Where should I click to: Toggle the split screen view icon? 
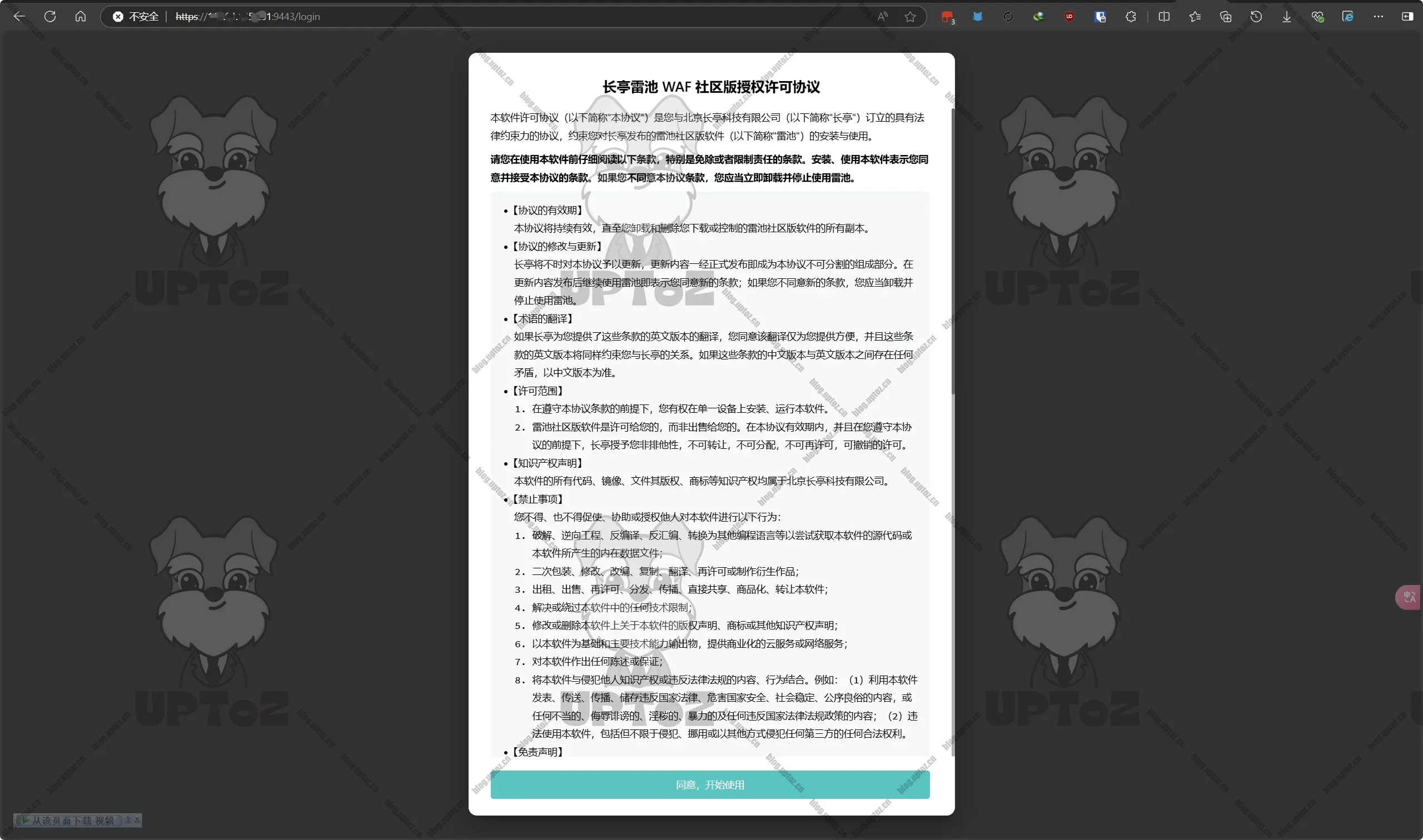pos(1164,17)
